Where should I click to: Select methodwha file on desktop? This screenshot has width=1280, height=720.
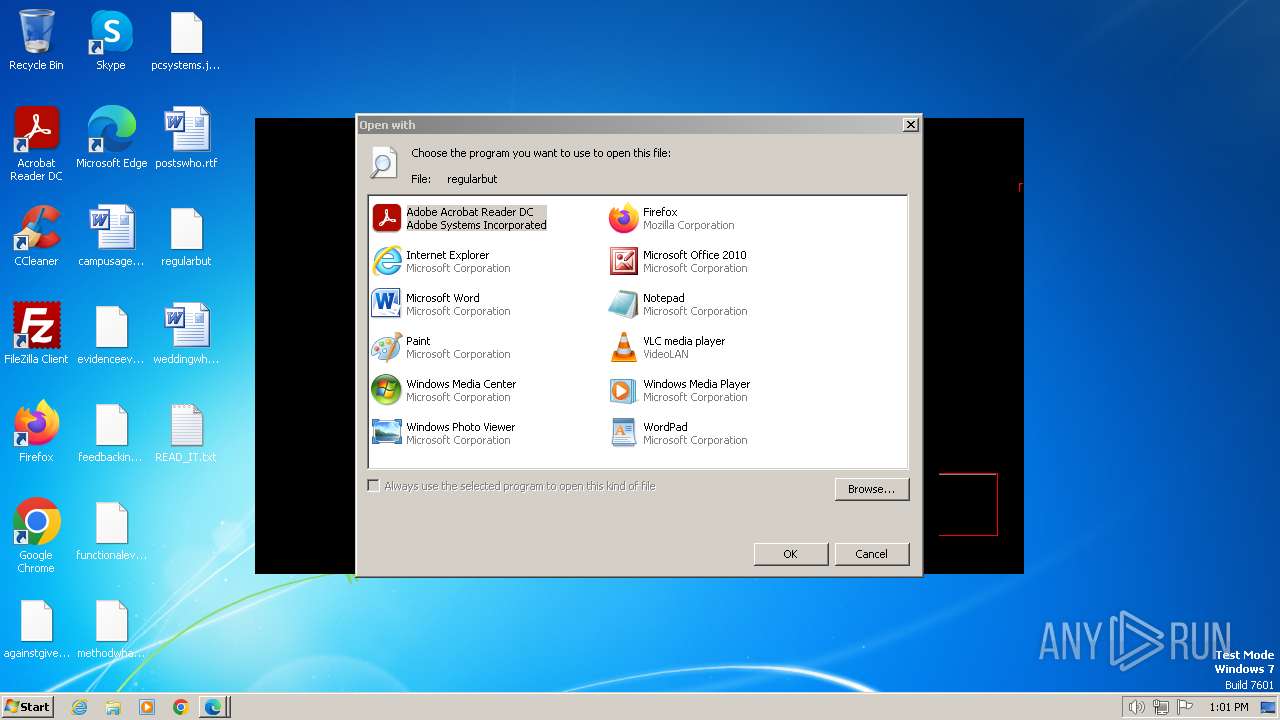(x=111, y=628)
